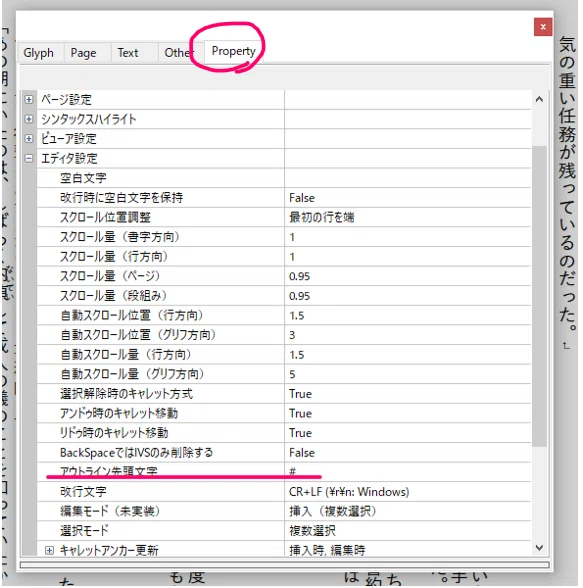Screen dimensions: 583x588
Task: Select スクロール位置調整 property label
Action: click(105, 217)
